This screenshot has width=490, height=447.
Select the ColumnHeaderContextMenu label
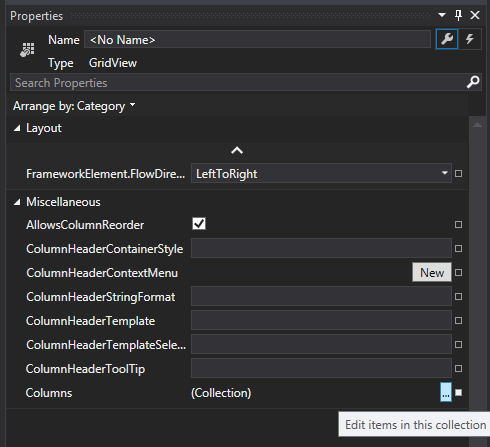102,273
